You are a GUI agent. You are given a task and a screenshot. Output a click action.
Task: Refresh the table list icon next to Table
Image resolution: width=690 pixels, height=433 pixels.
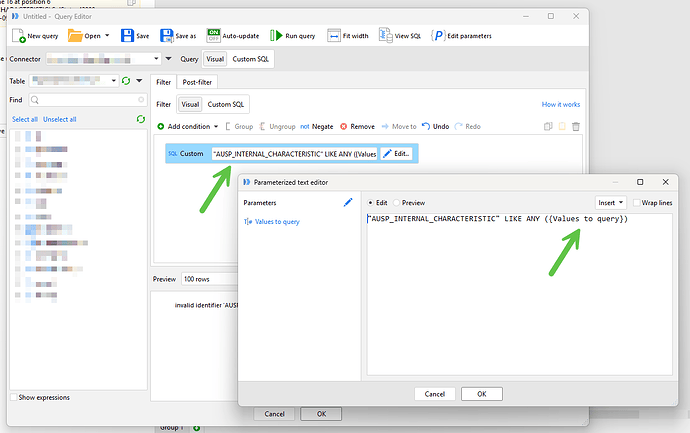tap(126, 81)
